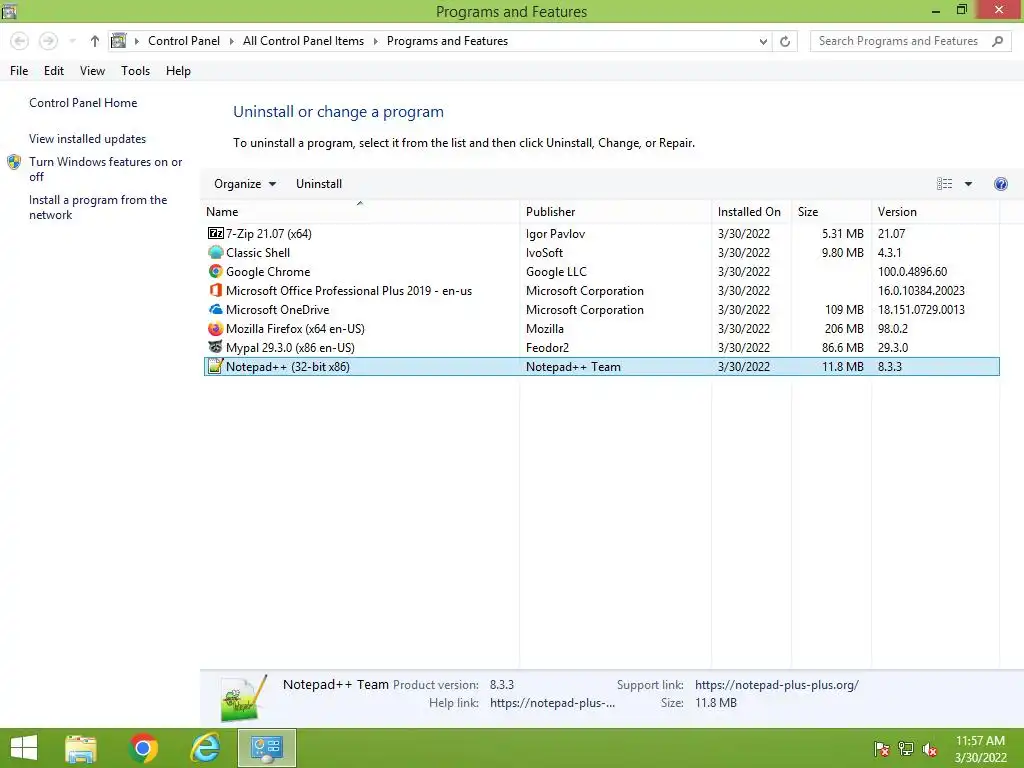The image size is (1024, 768).
Task: Open the View menu
Action: (x=92, y=71)
